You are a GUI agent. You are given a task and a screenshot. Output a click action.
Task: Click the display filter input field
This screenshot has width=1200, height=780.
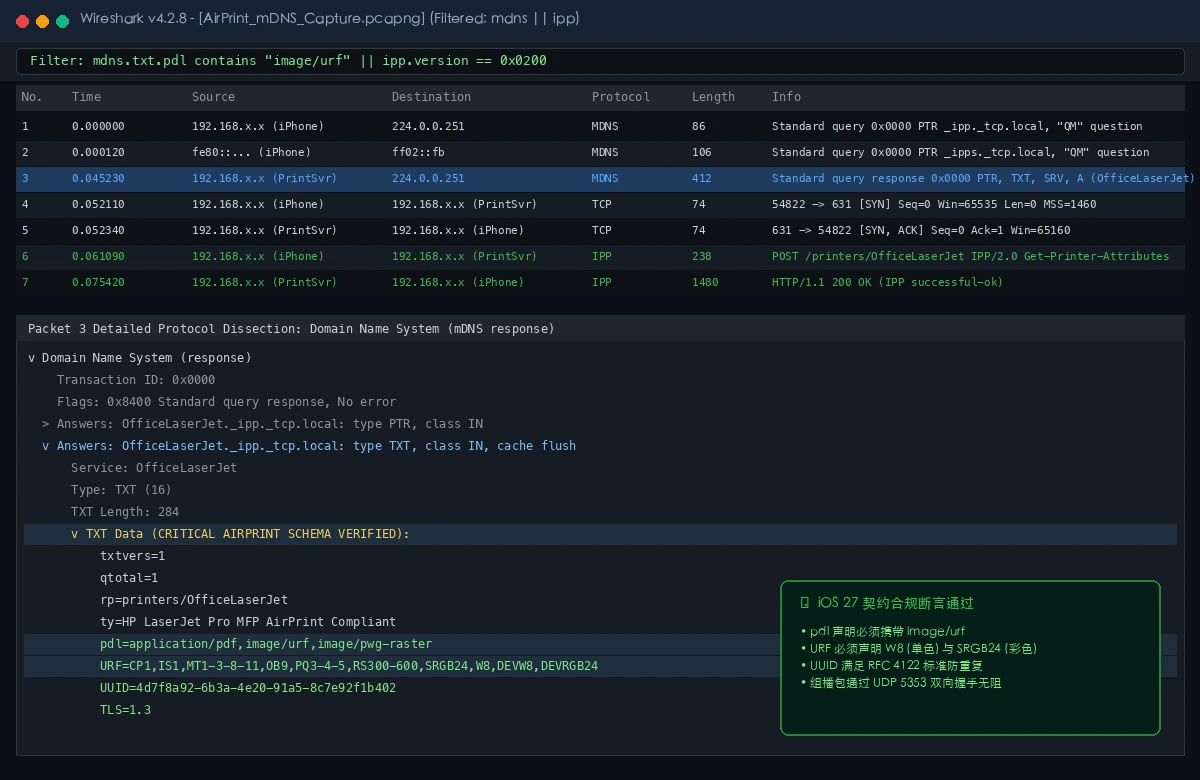[600, 61]
